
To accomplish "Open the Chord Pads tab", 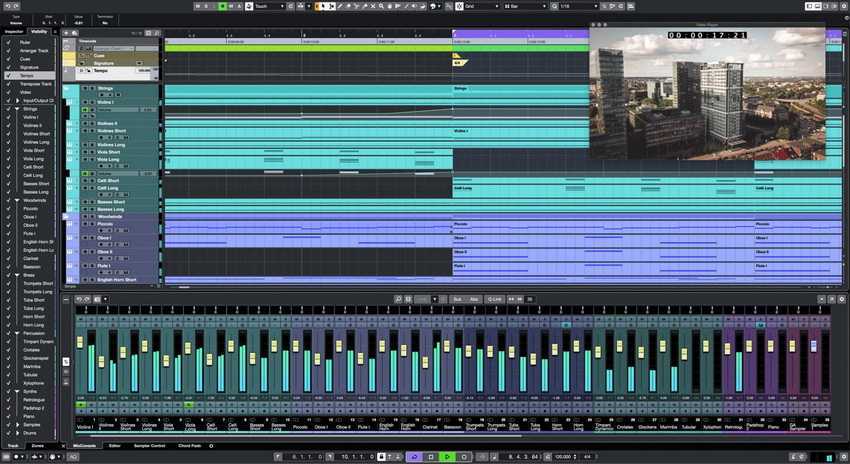I will coord(190,445).
